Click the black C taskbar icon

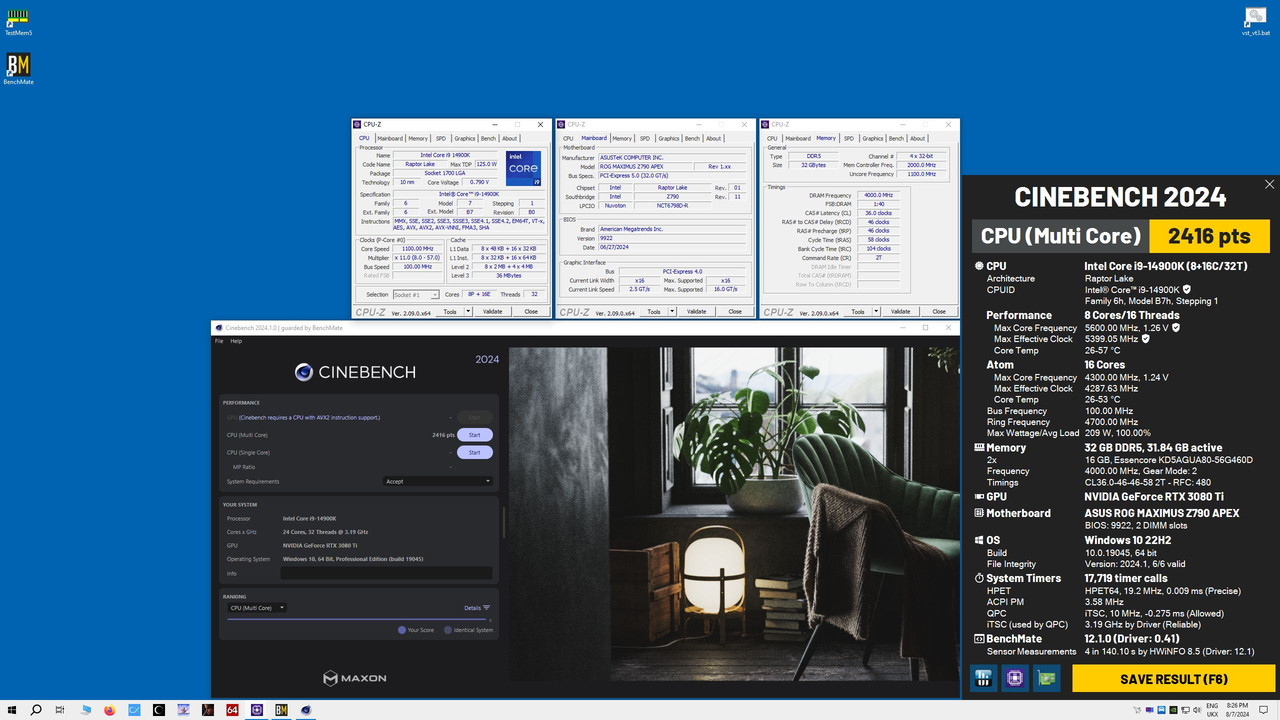click(x=159, y=710)
